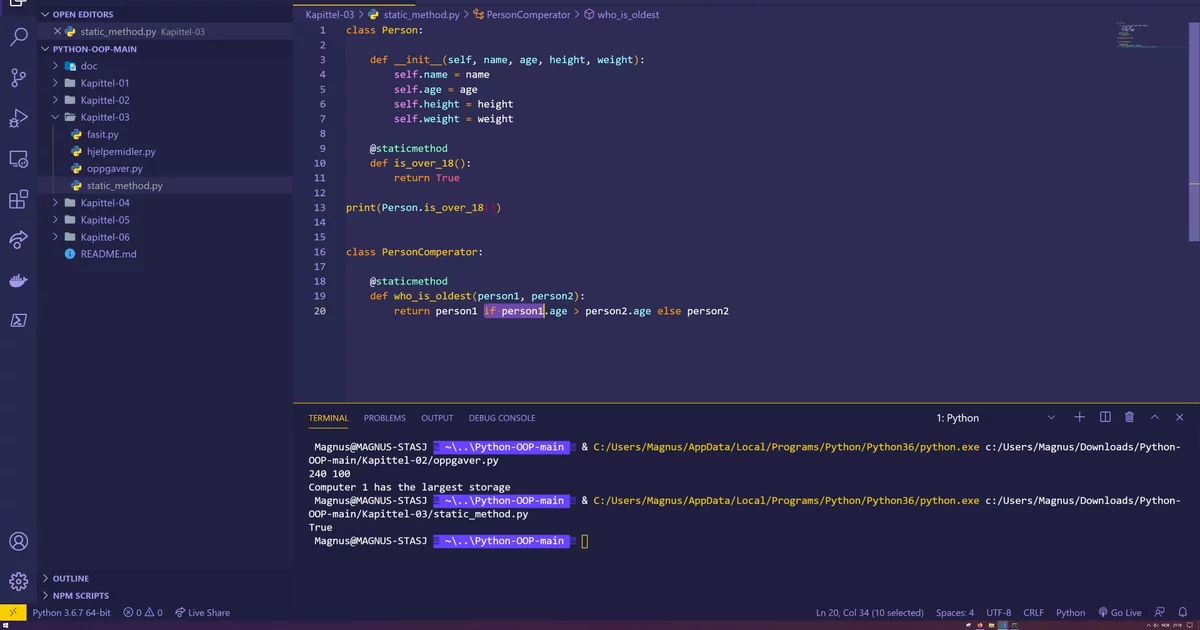Switch to the Problems tab
This screenshot has height=630, width=1200.
pos(385,418)
